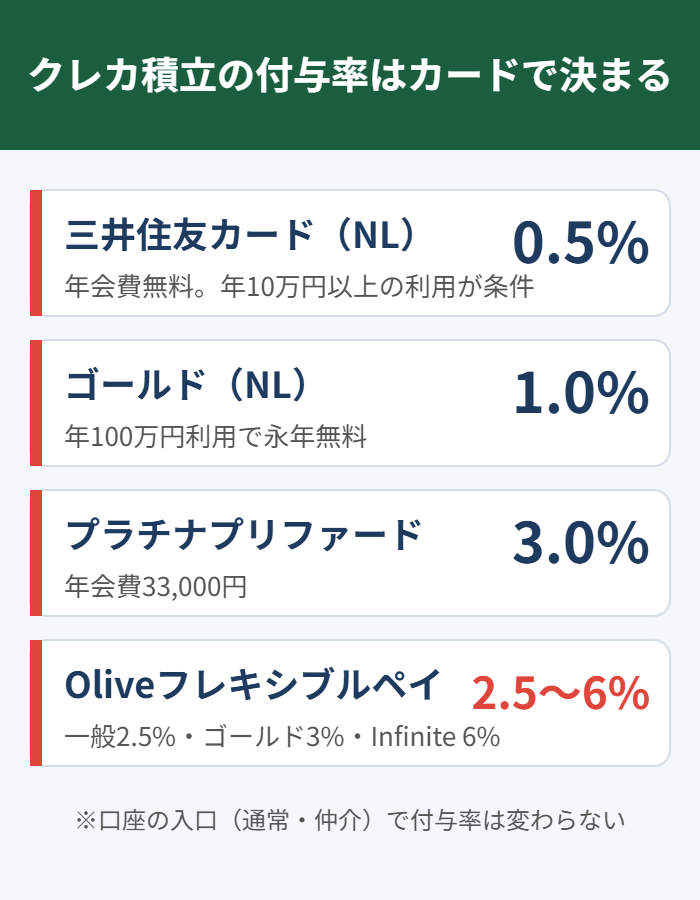Click the 3.0% rate value
This screenshot has height=900, width=700.
(581, 542)
